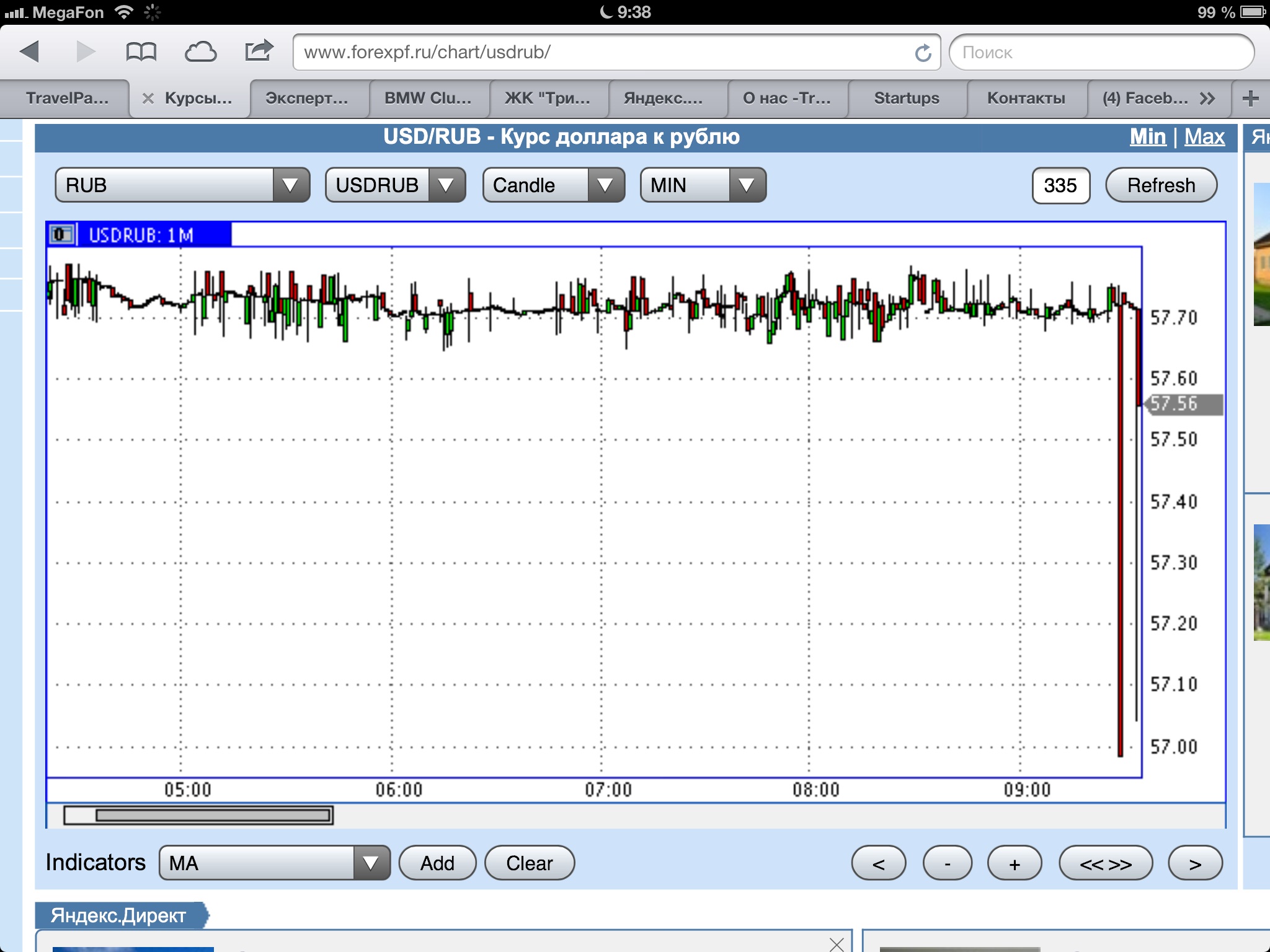
Task: Switch to (4) Faceb... tab
Action: [x=1145, y=98]
